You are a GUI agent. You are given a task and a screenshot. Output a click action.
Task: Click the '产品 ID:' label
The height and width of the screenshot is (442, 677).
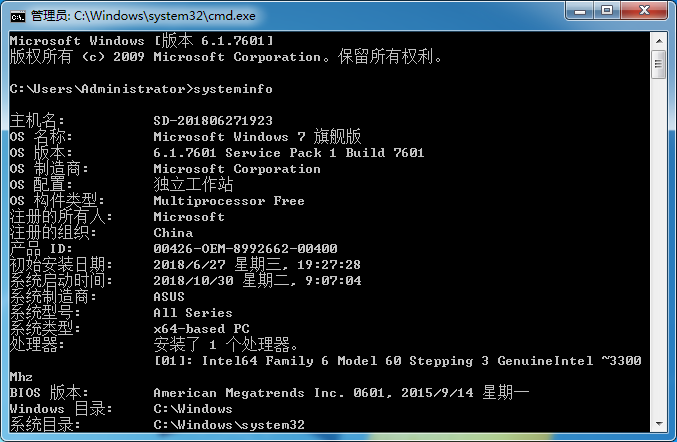pyautogui.click(x=41, y=249)
